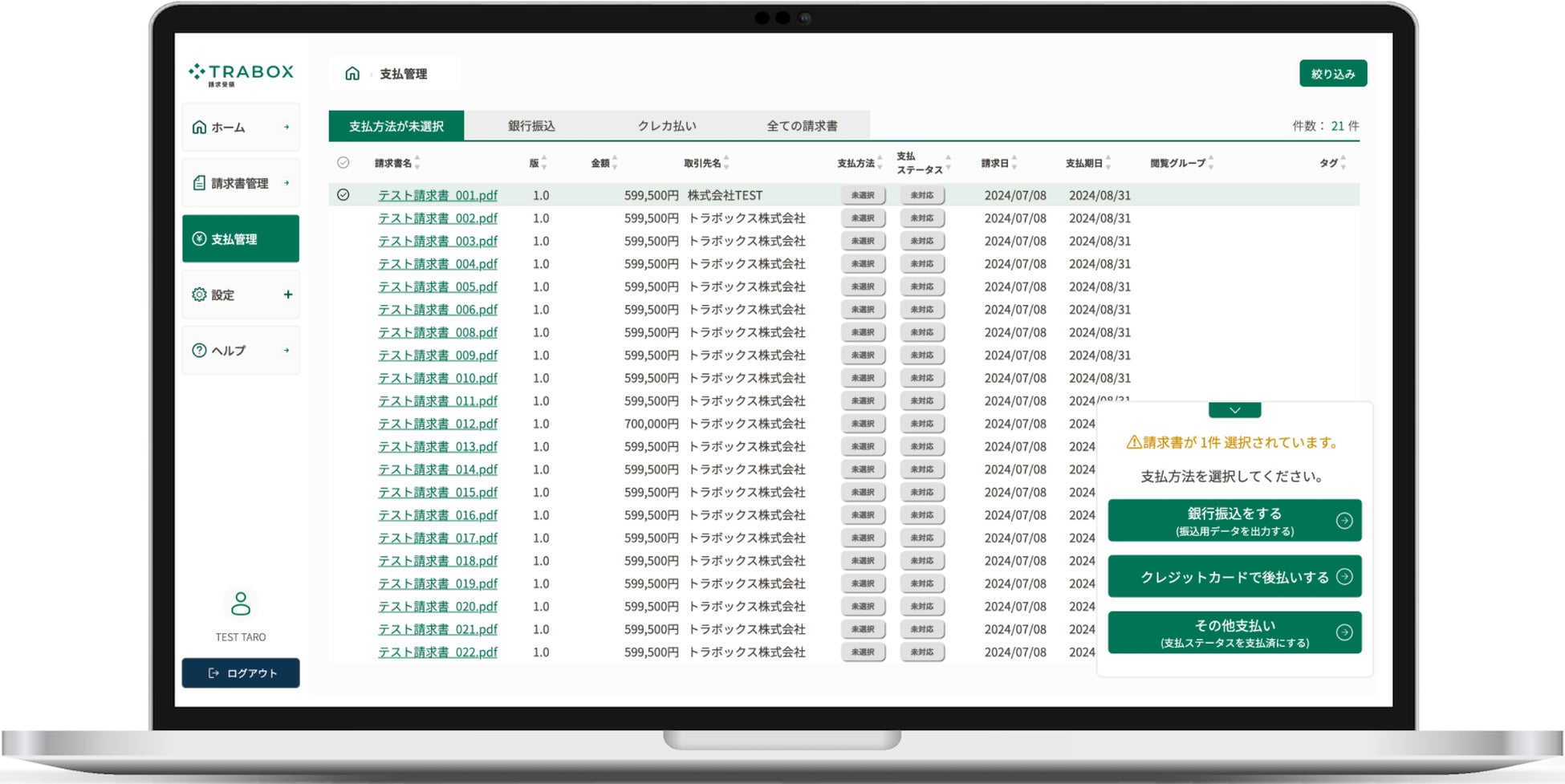This screenshot has height=784, width=1565.
Task: Sort the table by 金額 column
Action: (x=604, y=163)
